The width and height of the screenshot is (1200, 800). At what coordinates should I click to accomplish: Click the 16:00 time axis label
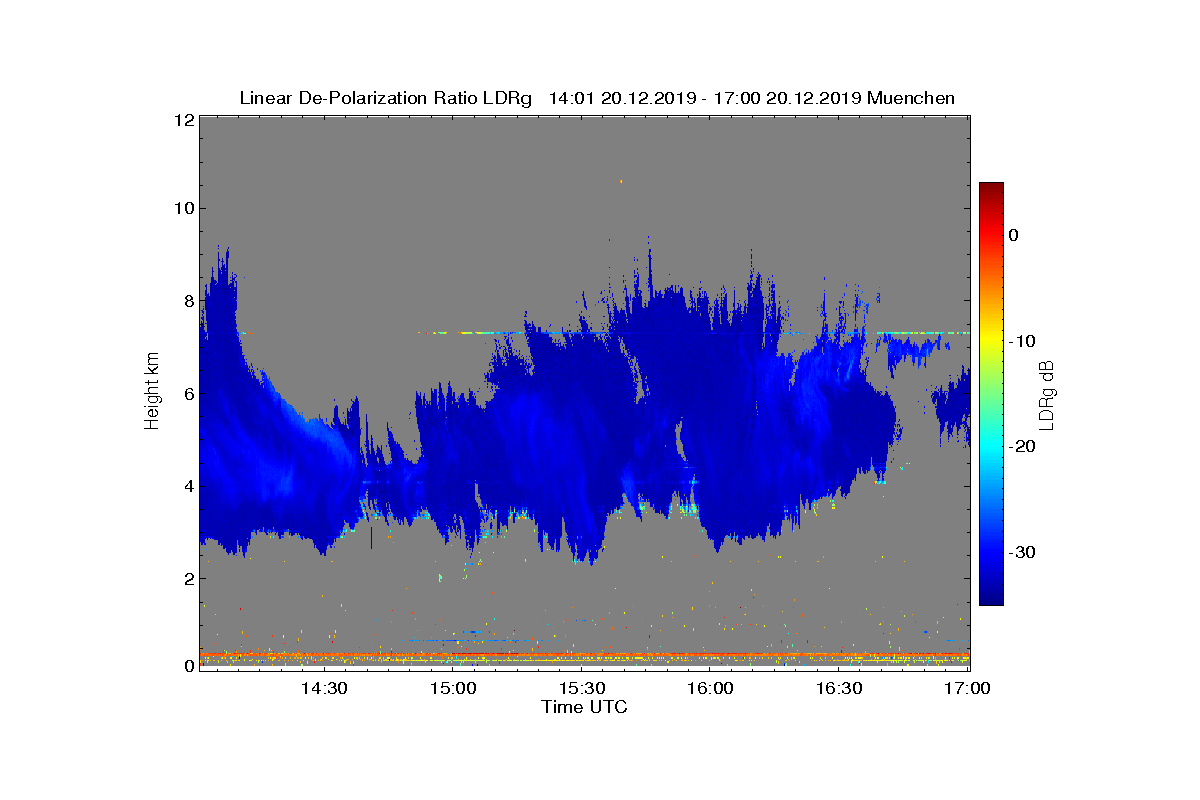711,689
